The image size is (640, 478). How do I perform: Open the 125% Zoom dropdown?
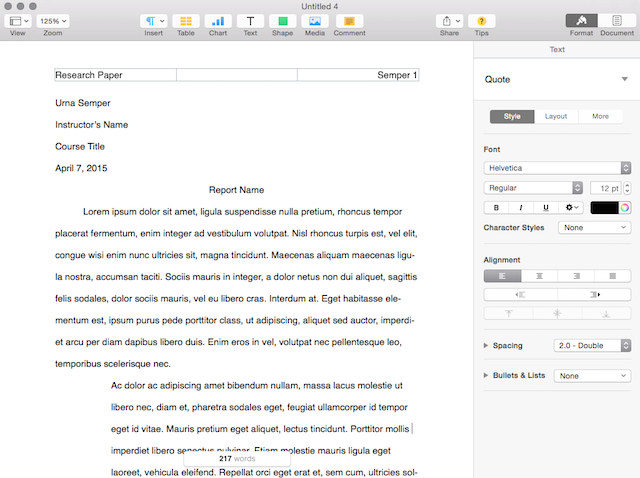(53, 21)
